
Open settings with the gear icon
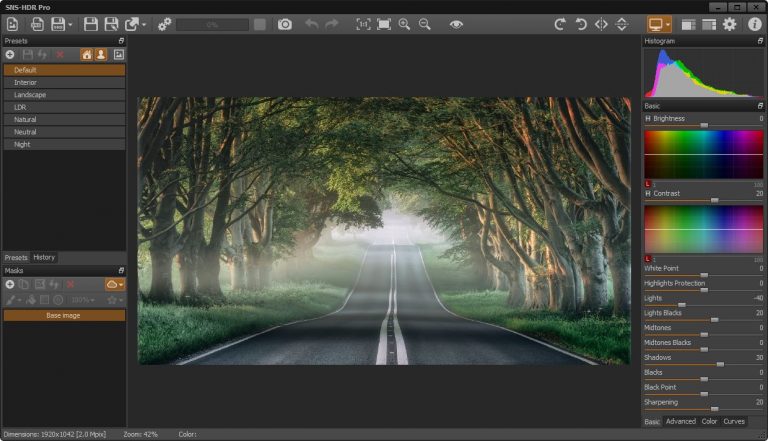tap(729, 24)
